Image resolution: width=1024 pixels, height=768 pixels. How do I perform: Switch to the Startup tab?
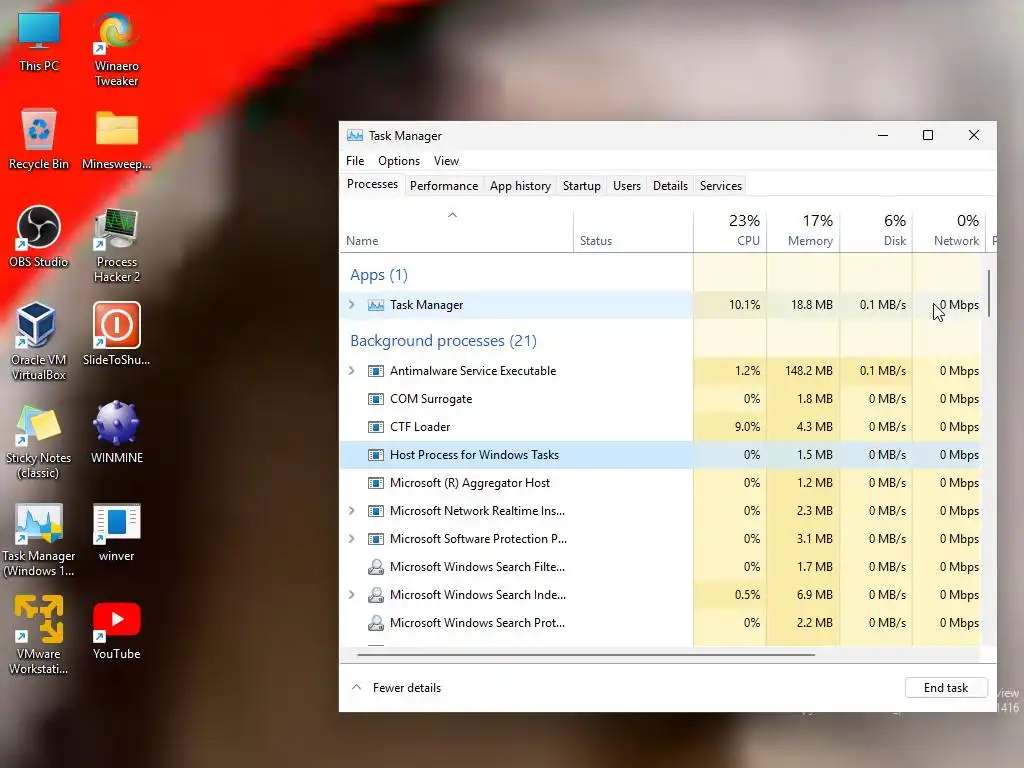582,186
